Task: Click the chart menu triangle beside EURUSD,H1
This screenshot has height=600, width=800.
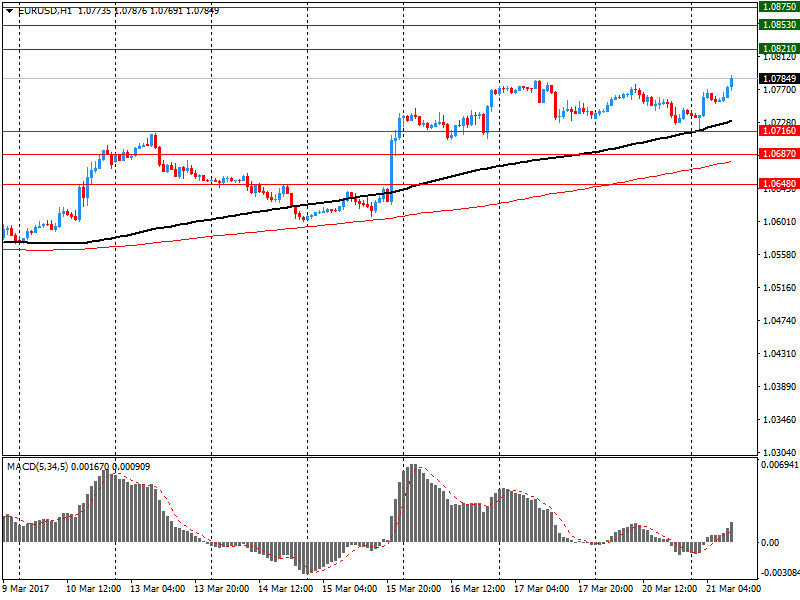Action: 9,11
